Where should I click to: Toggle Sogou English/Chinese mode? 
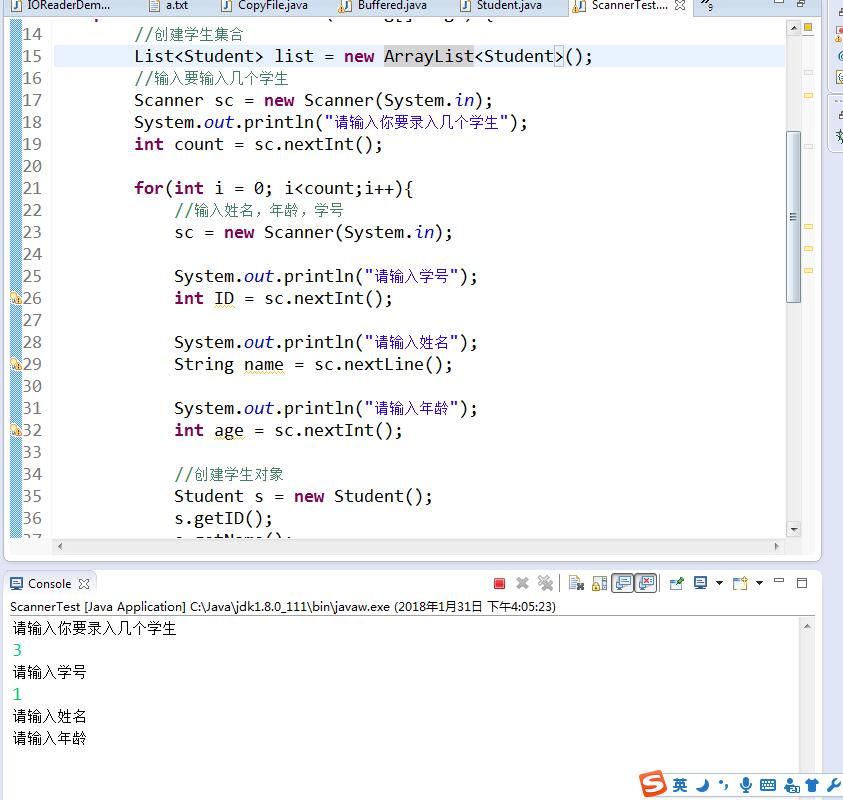click(x=680, y=785)
